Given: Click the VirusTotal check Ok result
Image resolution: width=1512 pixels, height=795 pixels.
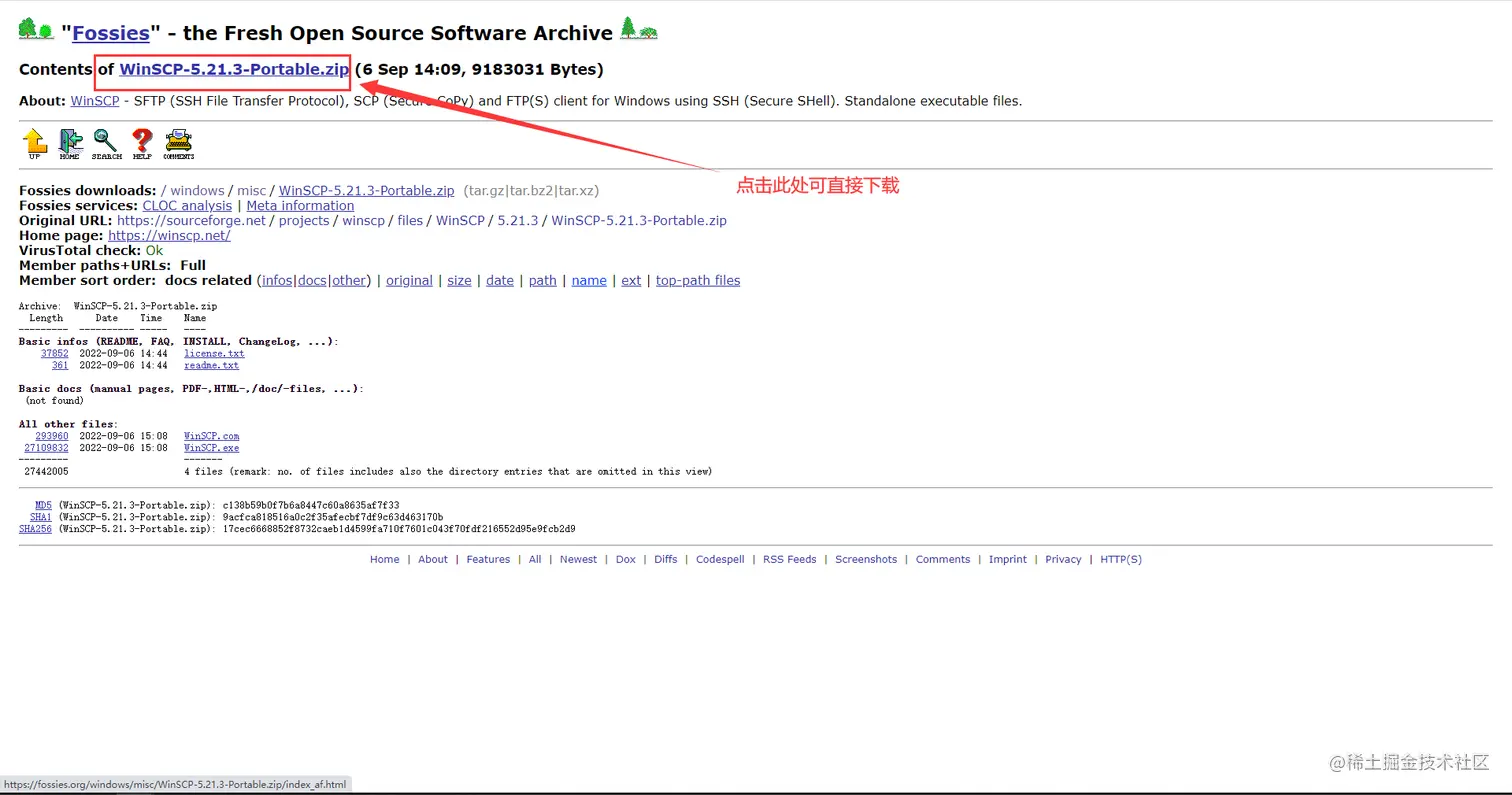Looking at the screenshot, I should 154,251.
